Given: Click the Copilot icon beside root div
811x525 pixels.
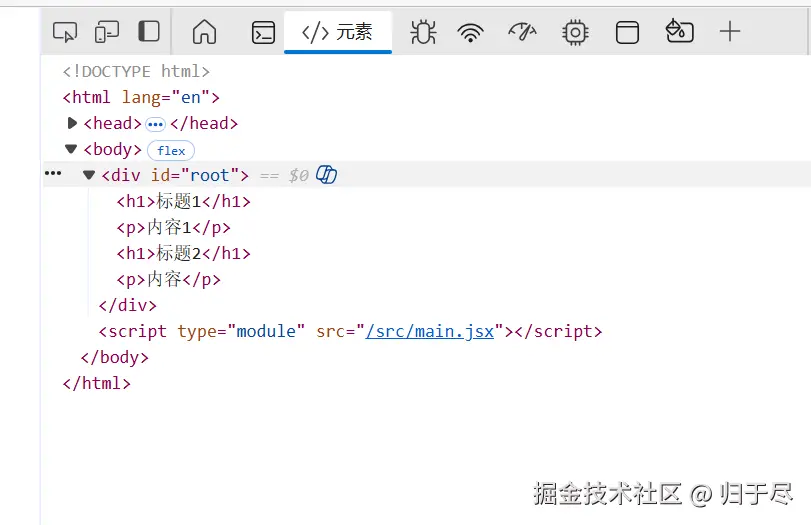Looking at the screenshot, I should pos(326,175).
